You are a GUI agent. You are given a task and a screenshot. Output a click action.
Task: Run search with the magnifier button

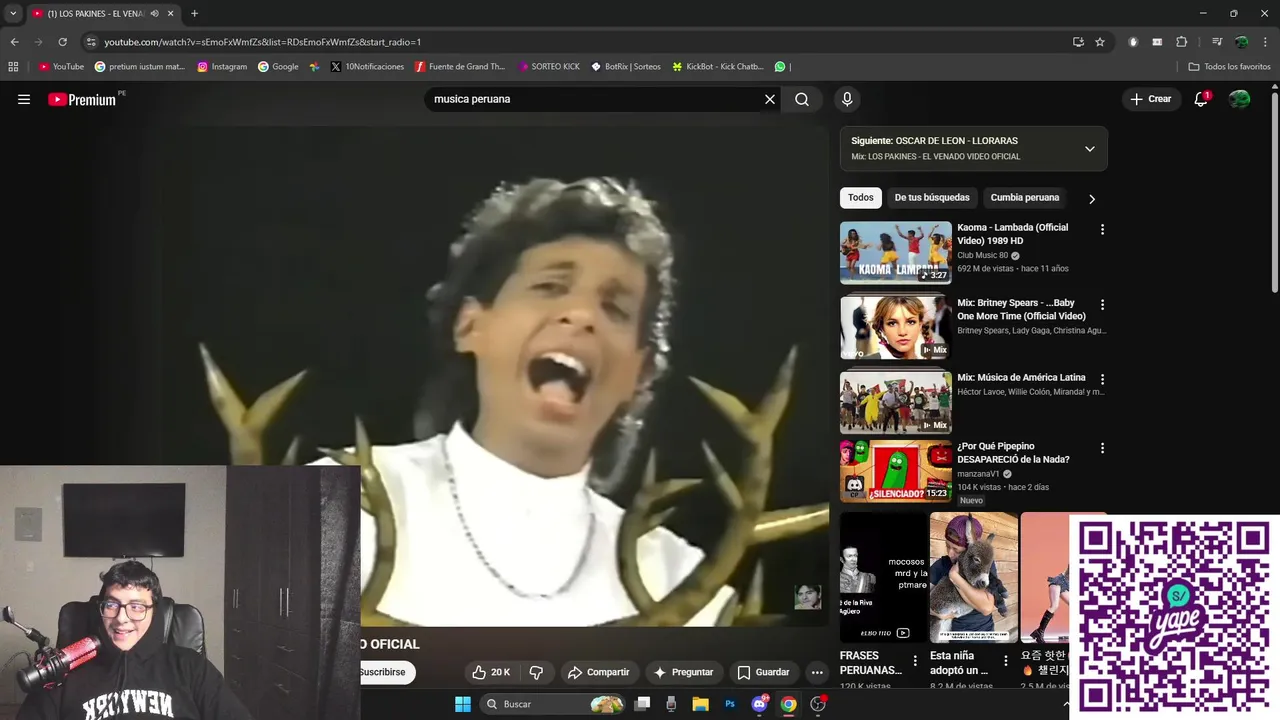coord(802,99)
